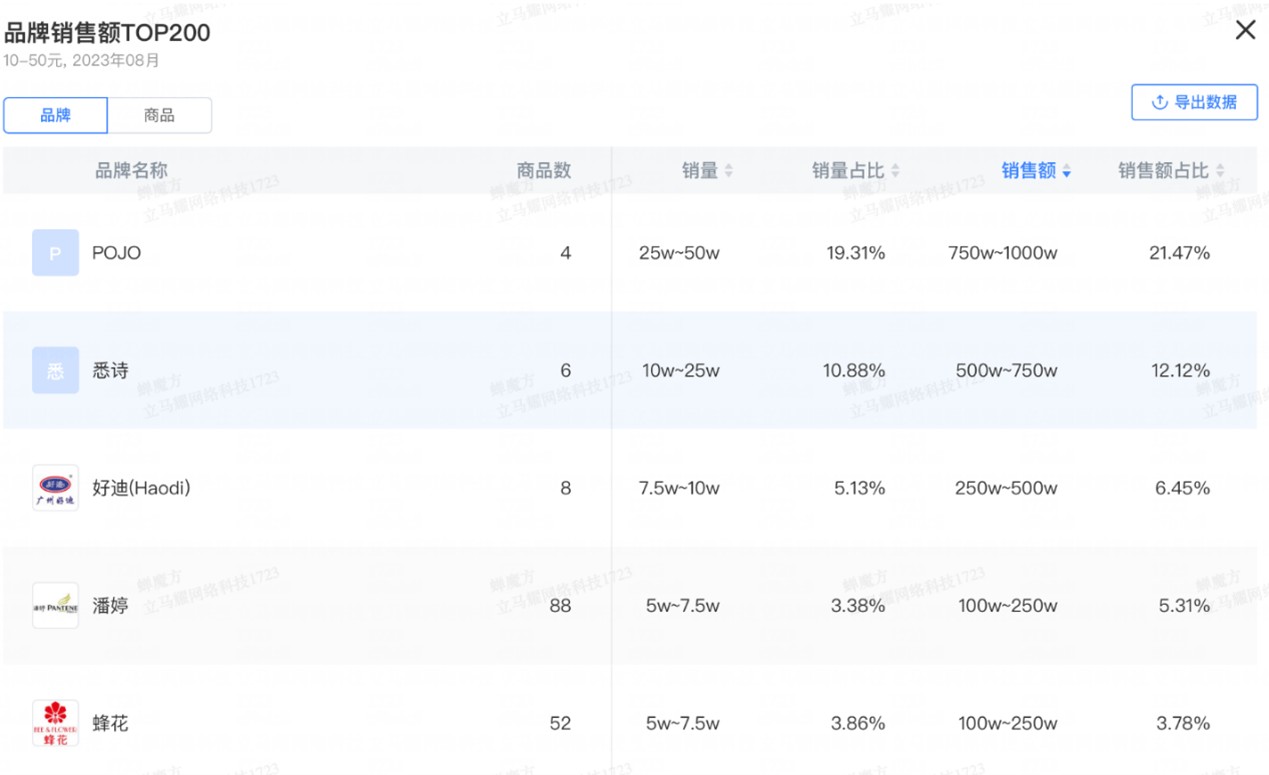Click the 12.12% revenue share cell
Image resolution: width=1269 pixels, height=775 pixels.
pos(1181,371)
